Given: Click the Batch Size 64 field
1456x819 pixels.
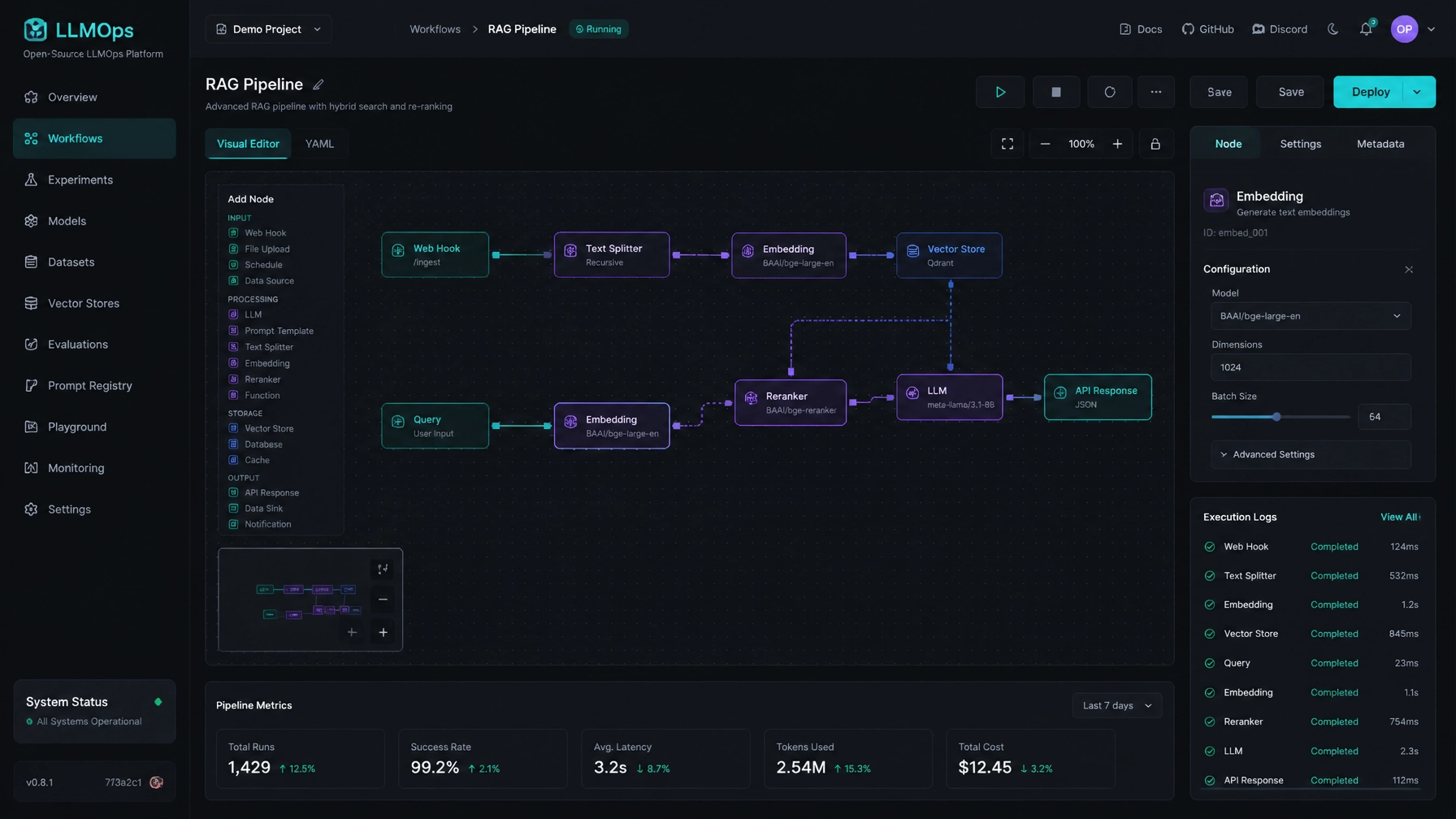Looking at the screenshot, I should coord(1384,417).
